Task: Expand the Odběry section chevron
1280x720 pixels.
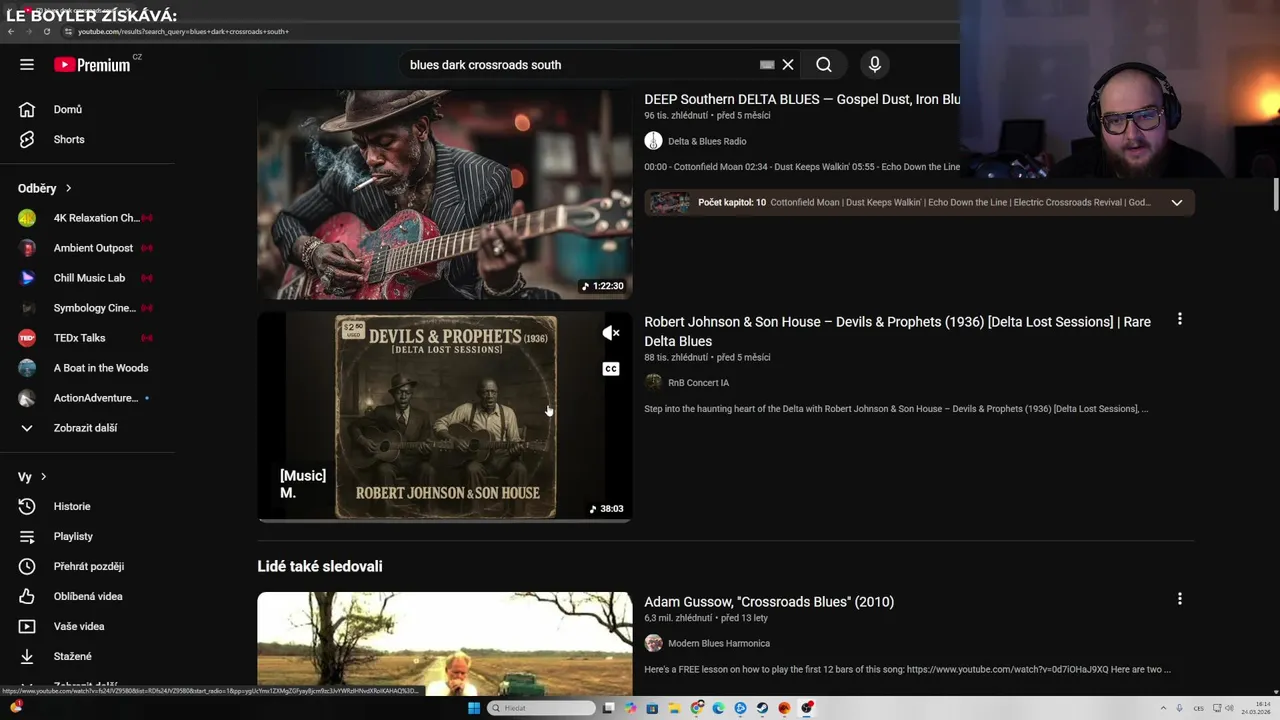Action: (69, 188)
